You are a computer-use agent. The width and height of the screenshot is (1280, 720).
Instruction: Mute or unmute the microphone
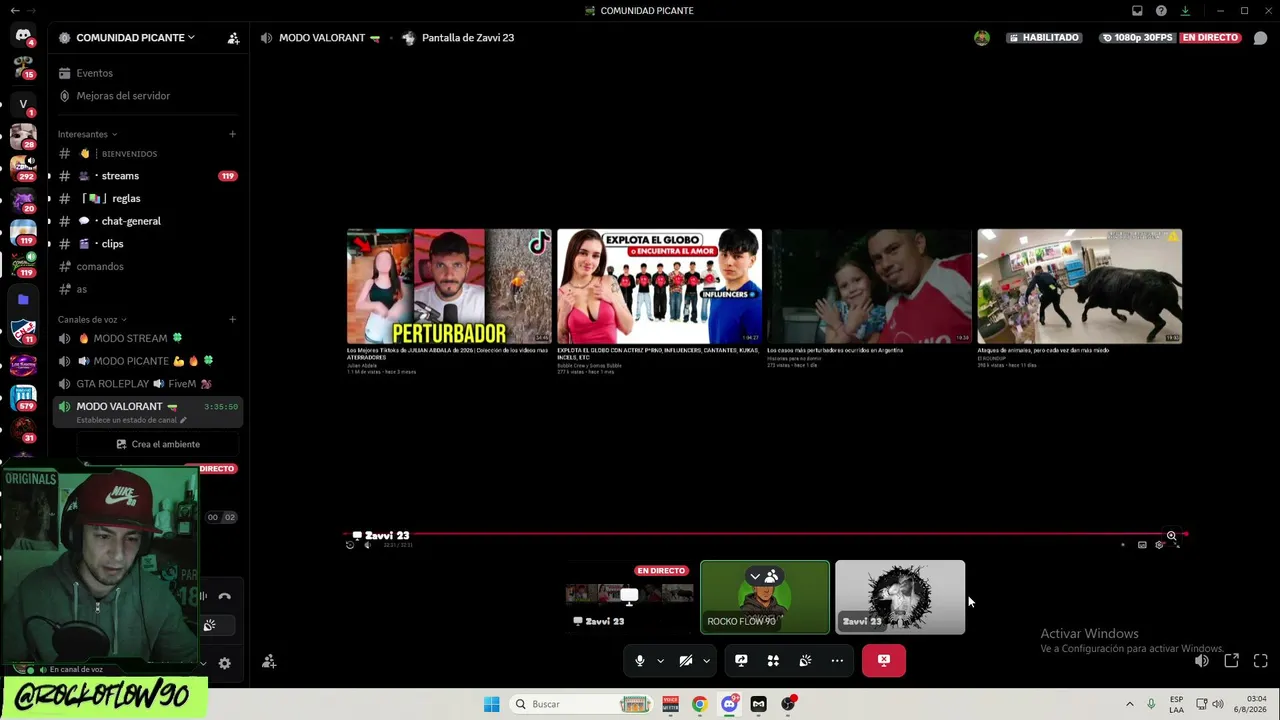pyautogui.click(x=640, y=660)
